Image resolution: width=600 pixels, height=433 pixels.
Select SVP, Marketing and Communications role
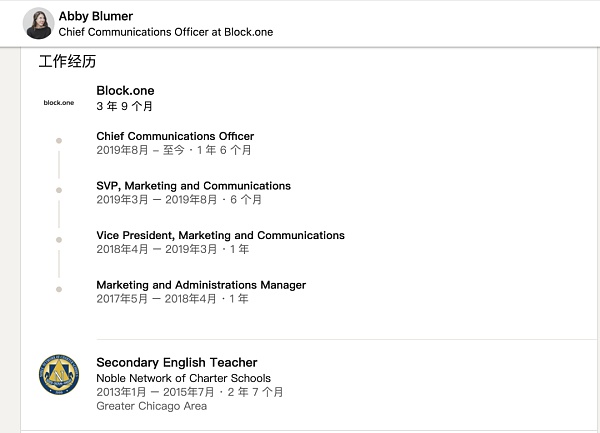pos(193,186)
